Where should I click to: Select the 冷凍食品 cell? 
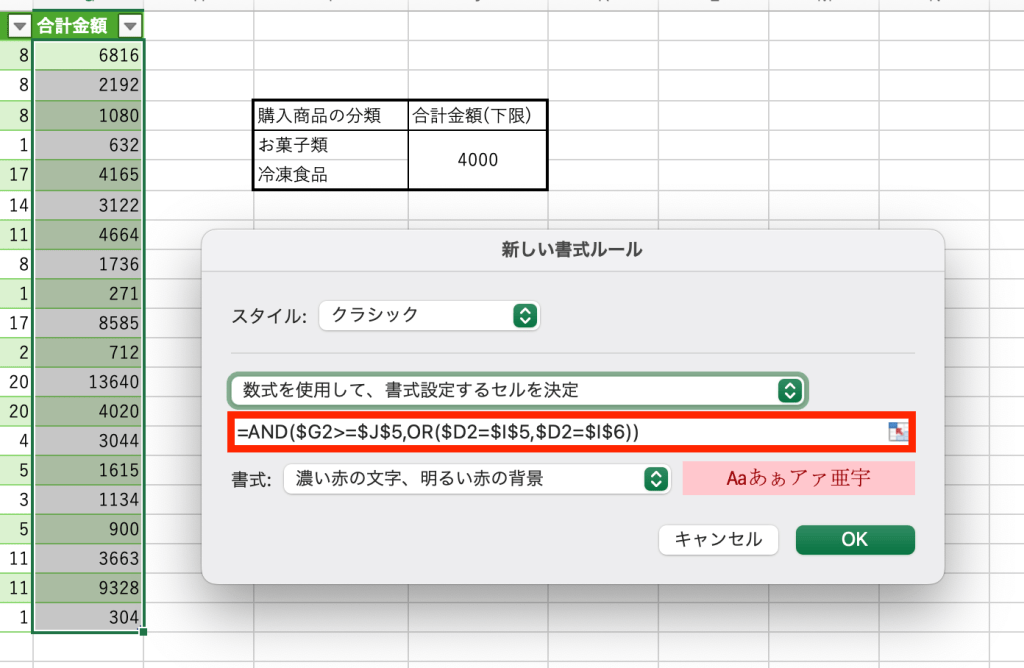[x=331, y=175]
